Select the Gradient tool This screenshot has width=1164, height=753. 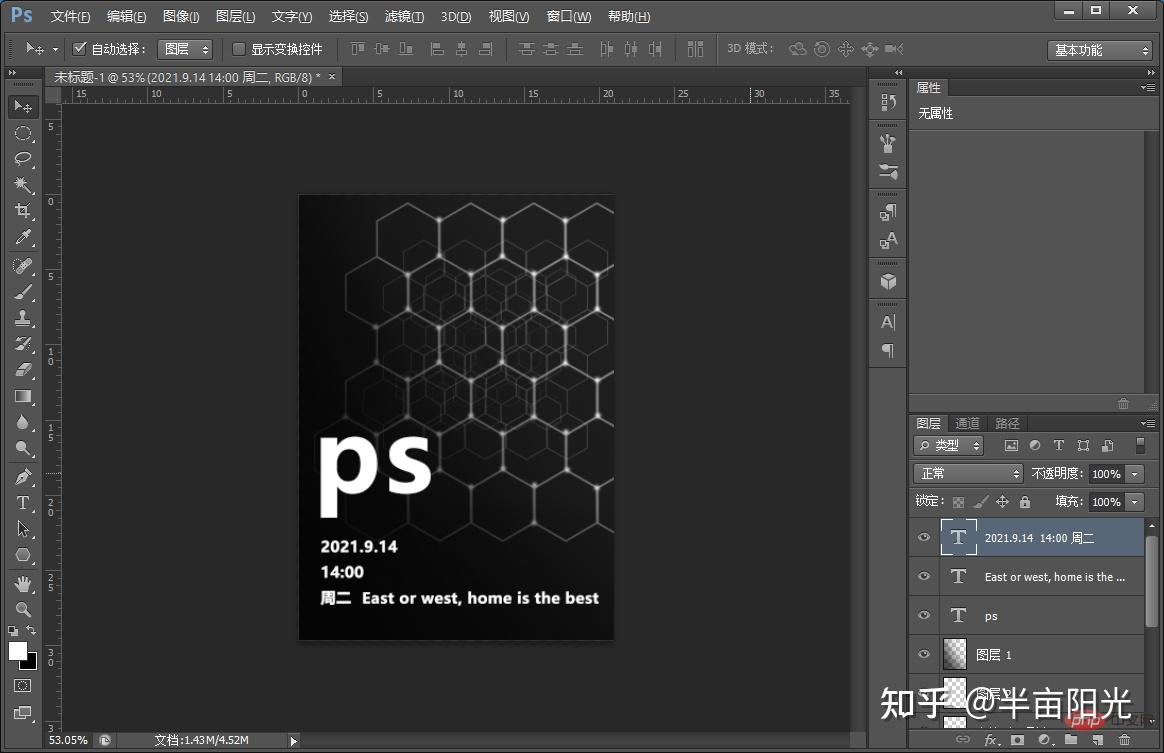23,396
